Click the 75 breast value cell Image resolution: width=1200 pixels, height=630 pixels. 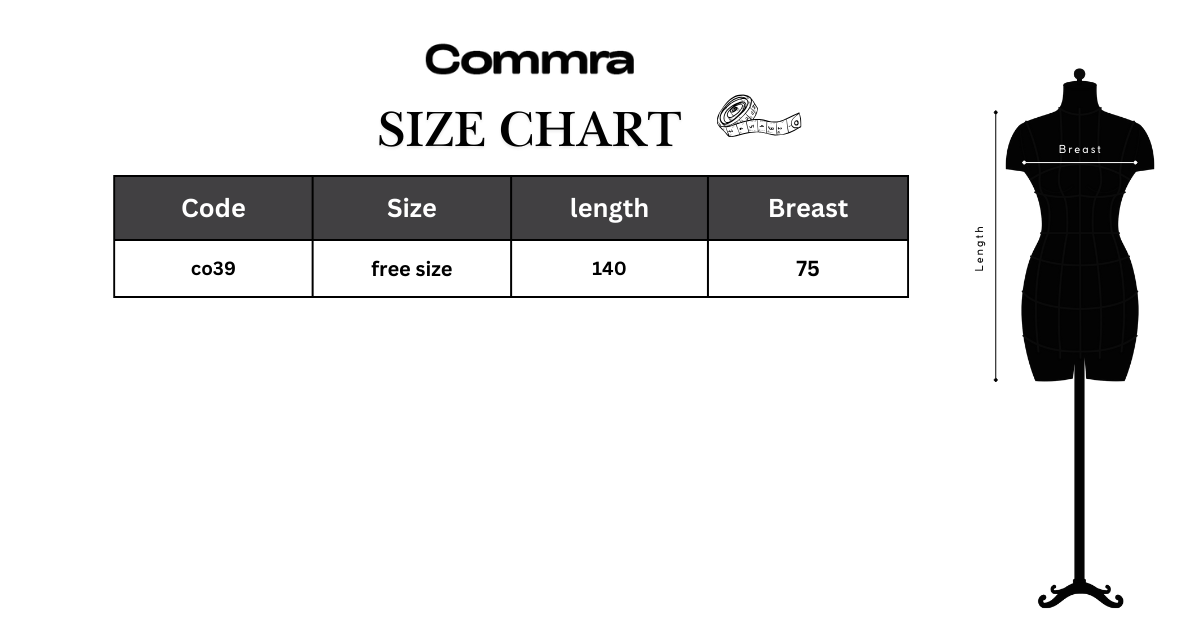coord(808,269)
